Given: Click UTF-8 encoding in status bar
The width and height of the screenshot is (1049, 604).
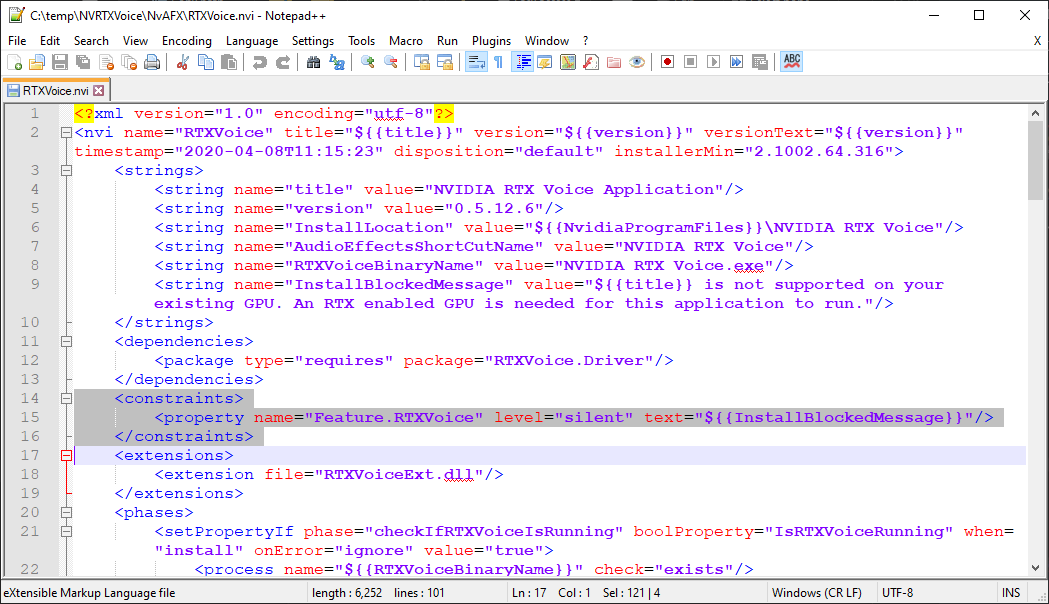Looking at the screenshot, I should click(897, 593).
